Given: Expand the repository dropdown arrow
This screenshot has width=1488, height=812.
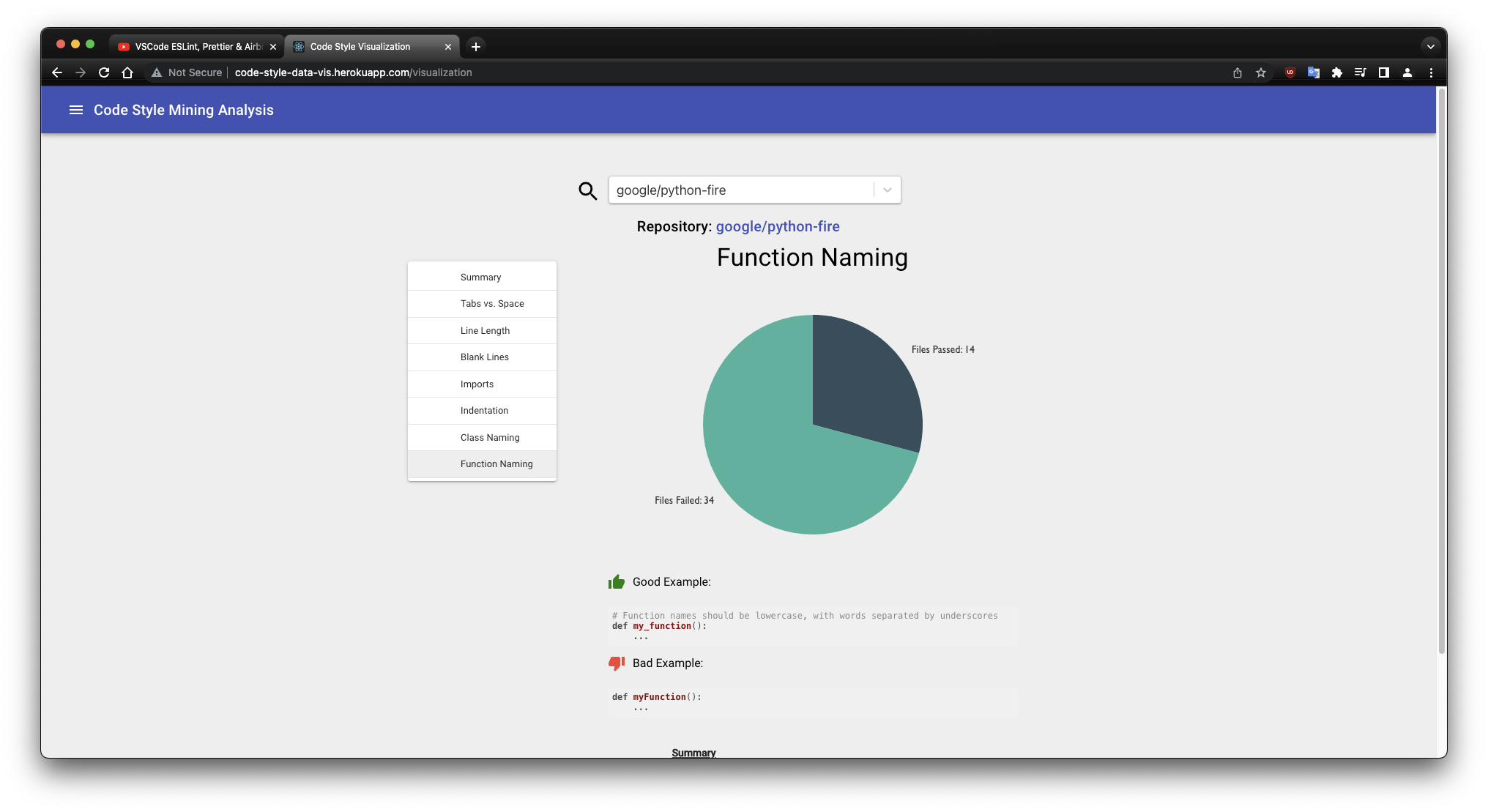Looking at the screenshot, I should coord(887,190).
